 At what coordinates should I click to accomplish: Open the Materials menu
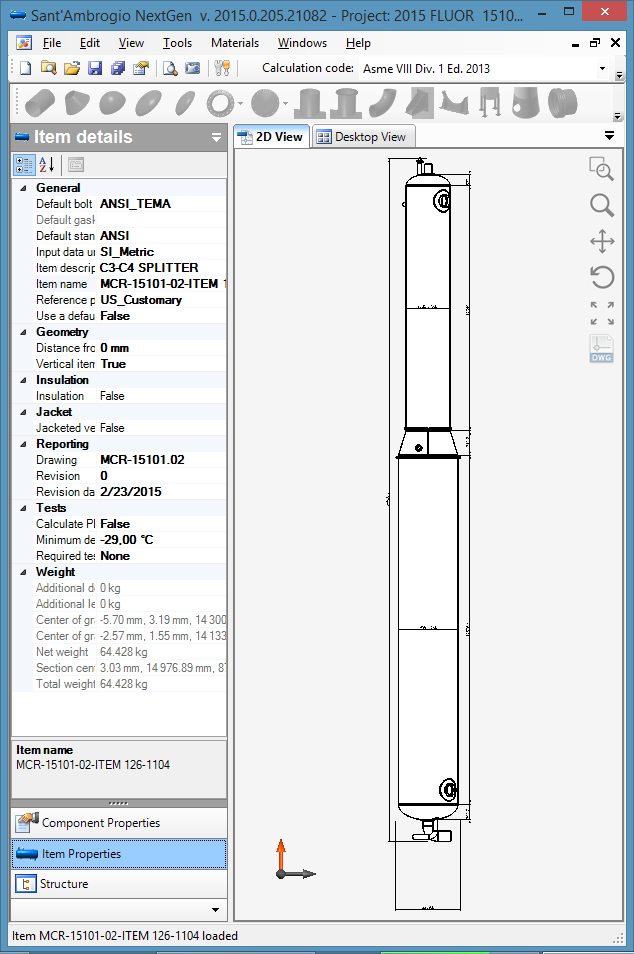tap(235, 43)
